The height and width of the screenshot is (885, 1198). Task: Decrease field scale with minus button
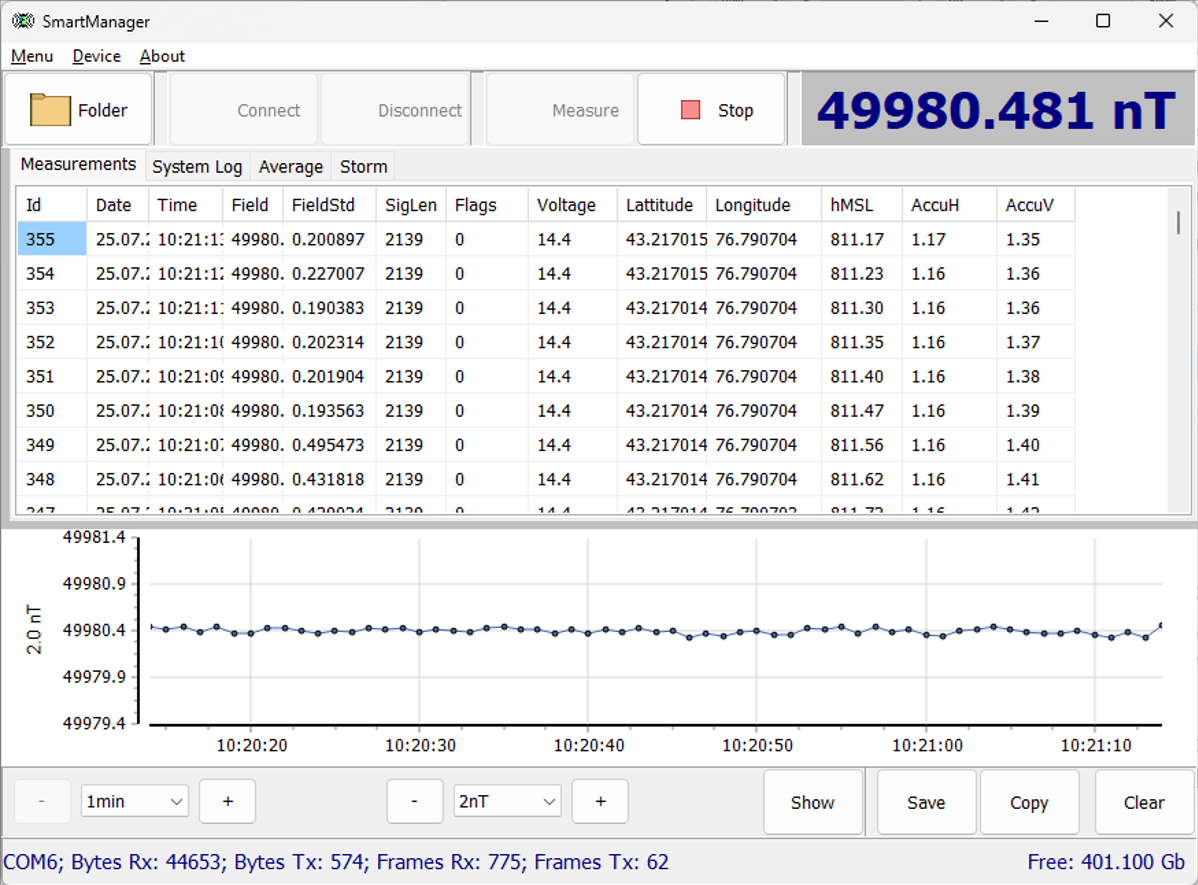[x=414, y=801]
